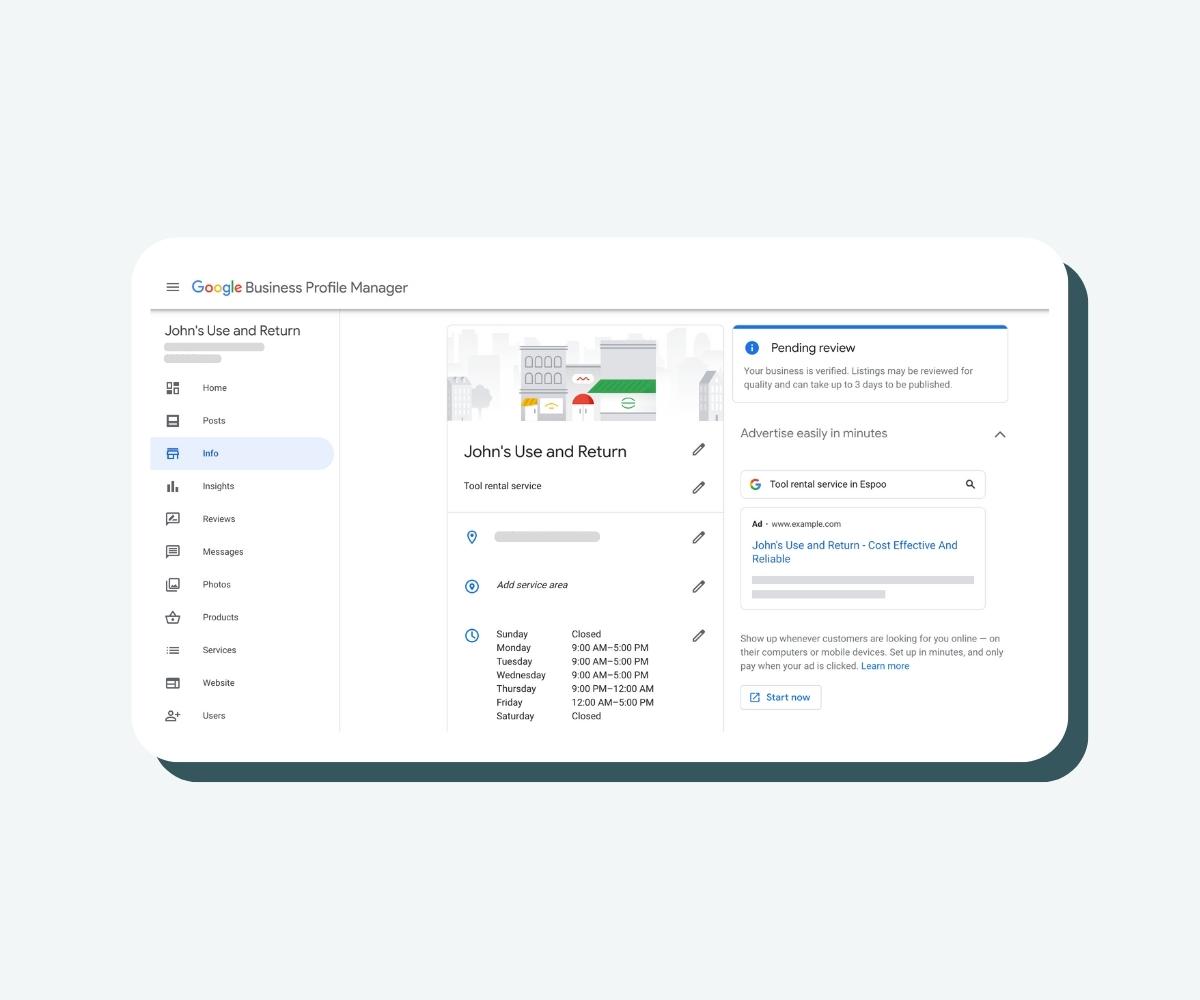The height and width of the screenshot is (1000, 1200).
Task: Click the Info storefront icon
Action: tap(173, 453)
